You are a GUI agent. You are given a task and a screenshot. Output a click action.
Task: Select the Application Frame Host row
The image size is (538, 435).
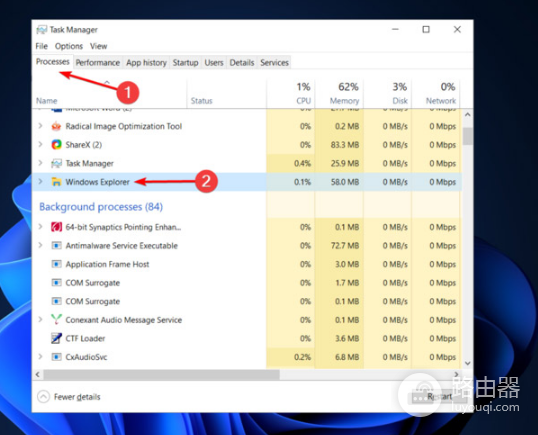[x=247, y=264]
